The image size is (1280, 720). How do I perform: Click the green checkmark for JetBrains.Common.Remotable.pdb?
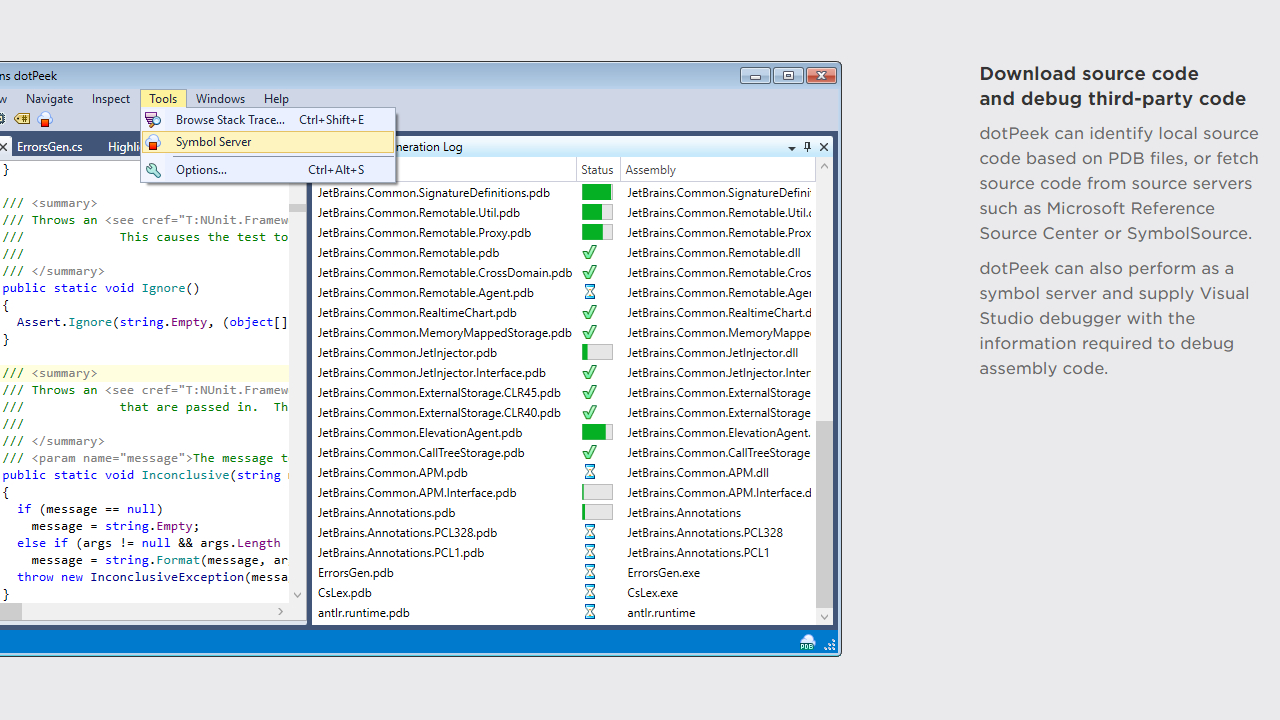click(590, 253)
